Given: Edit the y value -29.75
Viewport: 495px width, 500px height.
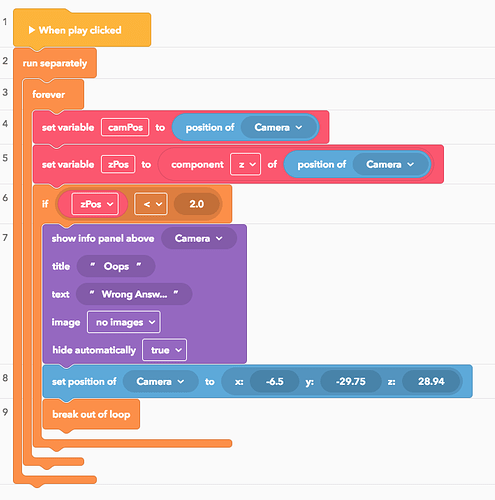Looking at the screenshot, I should pos(351,381).
